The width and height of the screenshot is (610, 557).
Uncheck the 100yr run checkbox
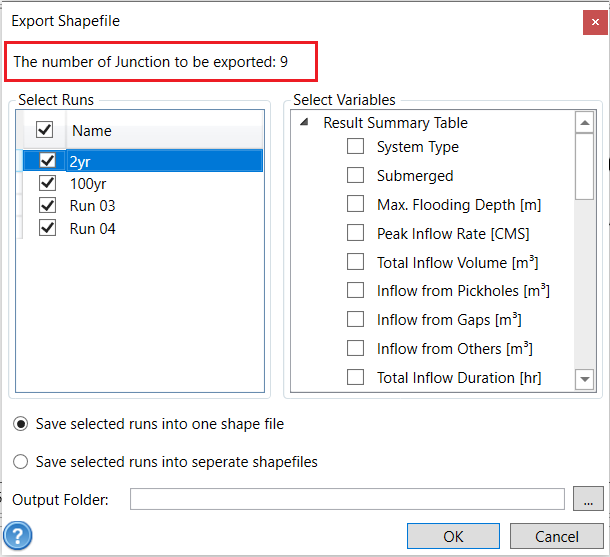pyautogui.click(x=47, y=183)
